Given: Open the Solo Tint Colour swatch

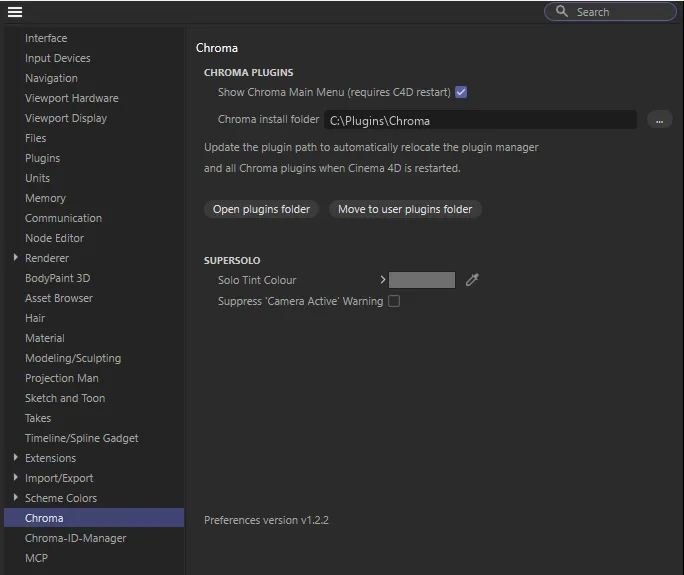Looking at the screenshot, I should tap(422, 280).
